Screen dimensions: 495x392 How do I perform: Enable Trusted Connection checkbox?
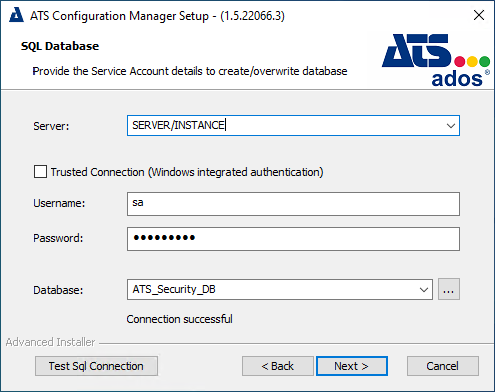click(x=40, y=172)
